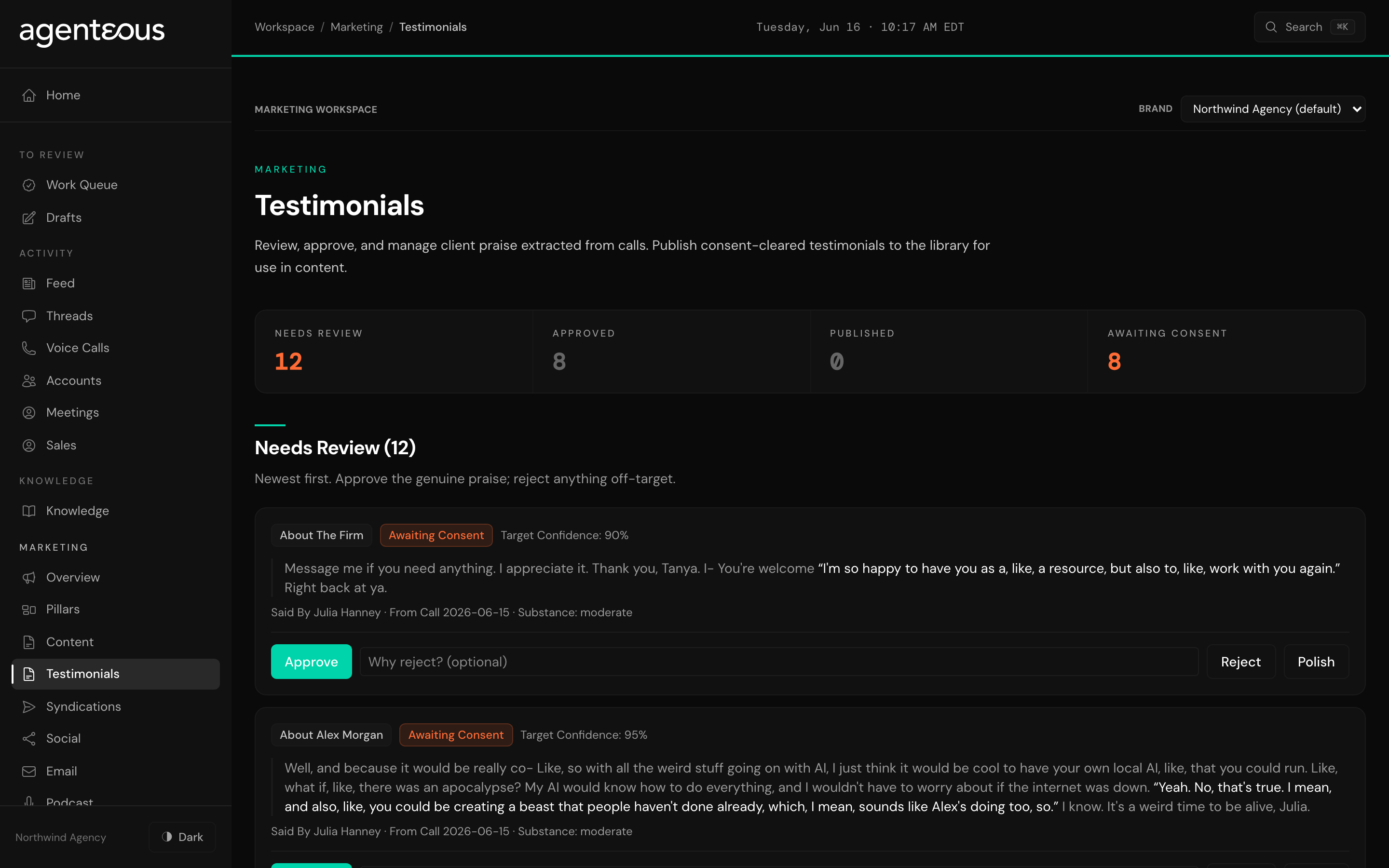Click the Threads speech bubble icon
This screenshot has width=1389, height=868.
[29, 316]
